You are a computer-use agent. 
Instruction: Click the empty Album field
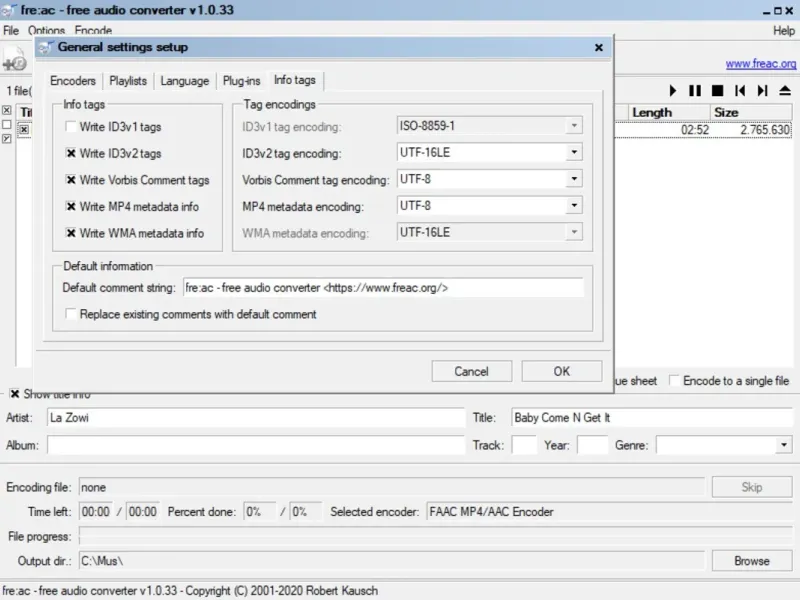point(256,445)
